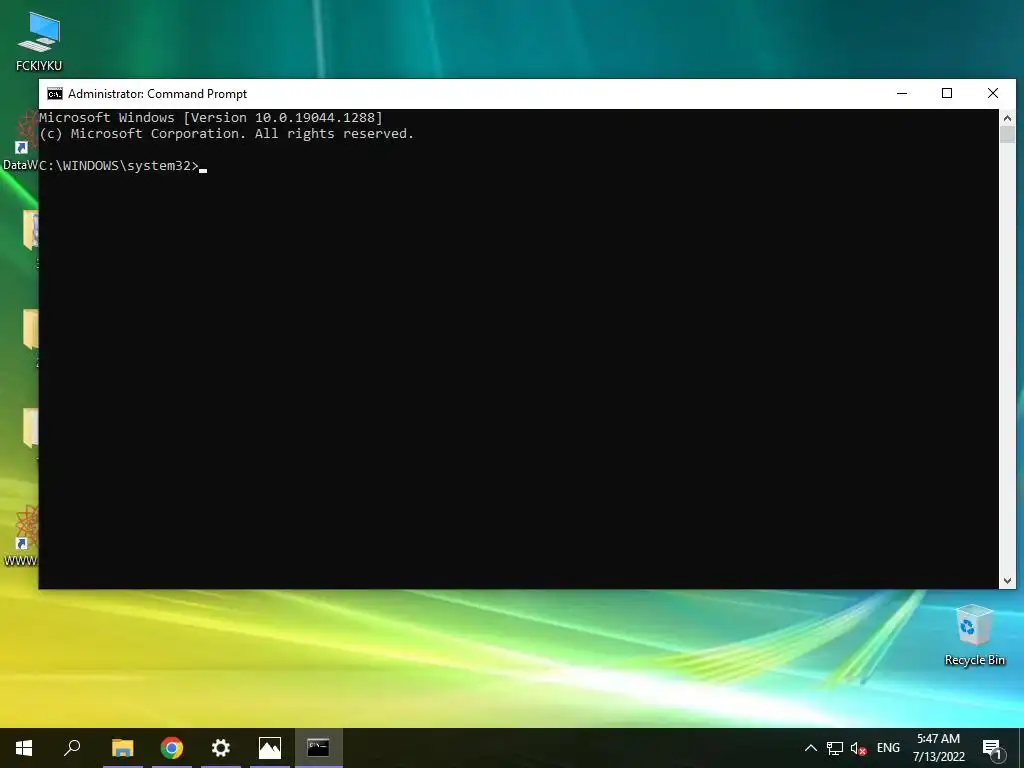Screen dimensions: 1024x768
Task: Close the Administrator Command Prompt window
Action: tap(993, 93)
